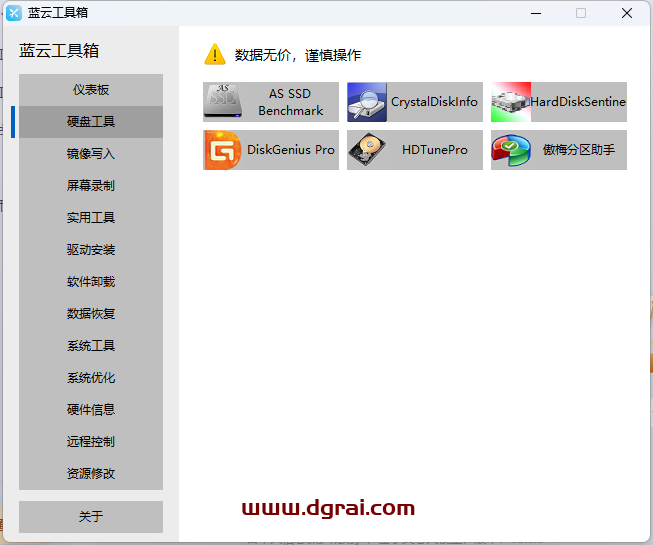Launch HDTunePro via its hard drive icon

click(367, 150)
